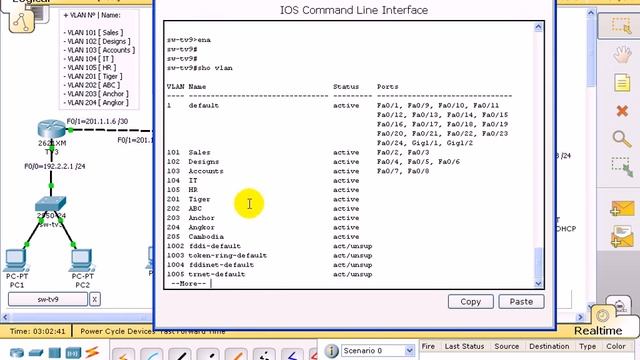Open the Connections lightning category
640x360 pixels.
click(x=93, y=352)
